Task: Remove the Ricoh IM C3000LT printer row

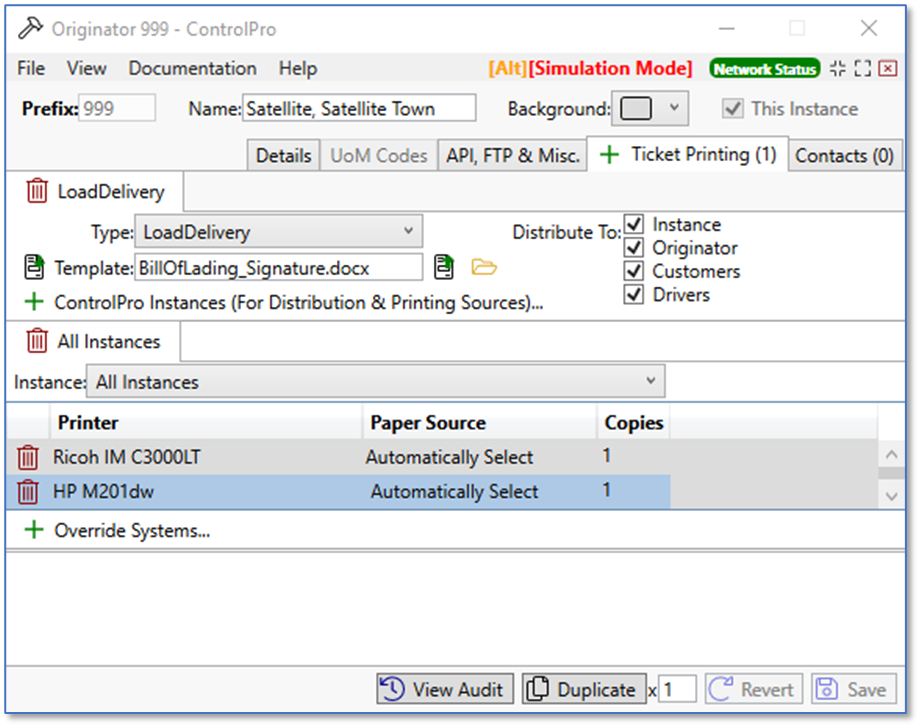Action: pyautogui.click(x=27, y=458)
